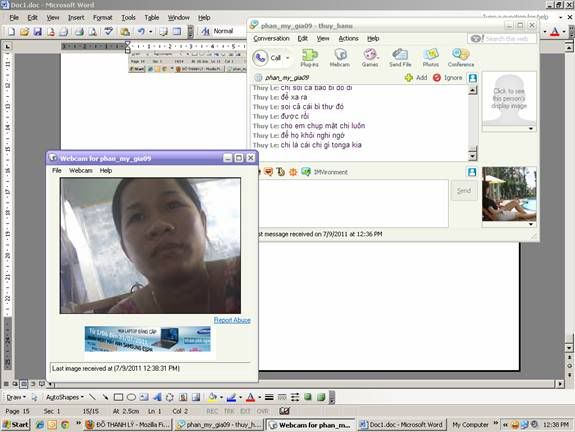Toggle my display image panel icon
Image resolution: width=575 pixels, height=432 pixels.
pos(472,172)
